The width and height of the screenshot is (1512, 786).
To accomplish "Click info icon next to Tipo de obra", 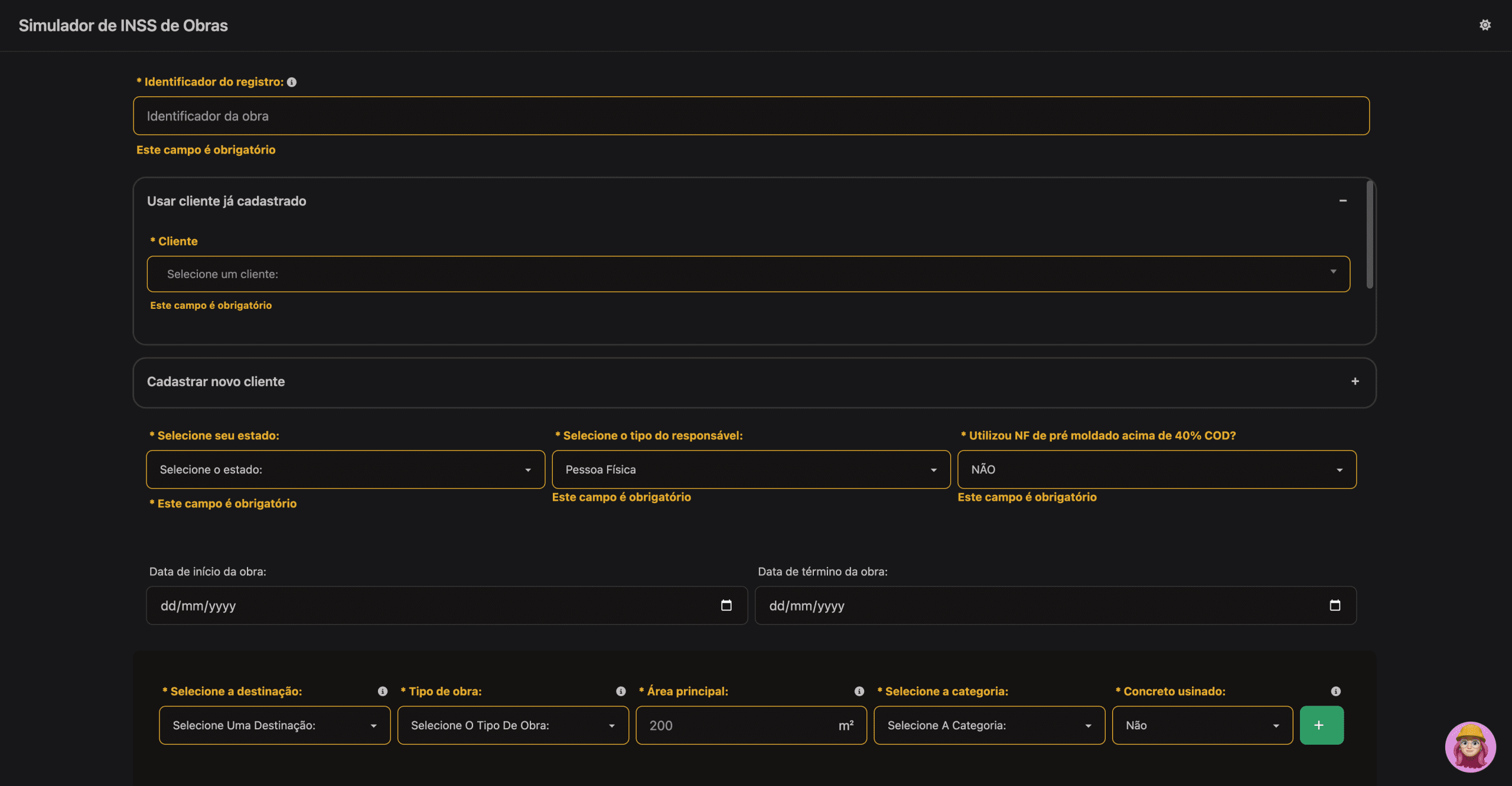I will (621, 691).
